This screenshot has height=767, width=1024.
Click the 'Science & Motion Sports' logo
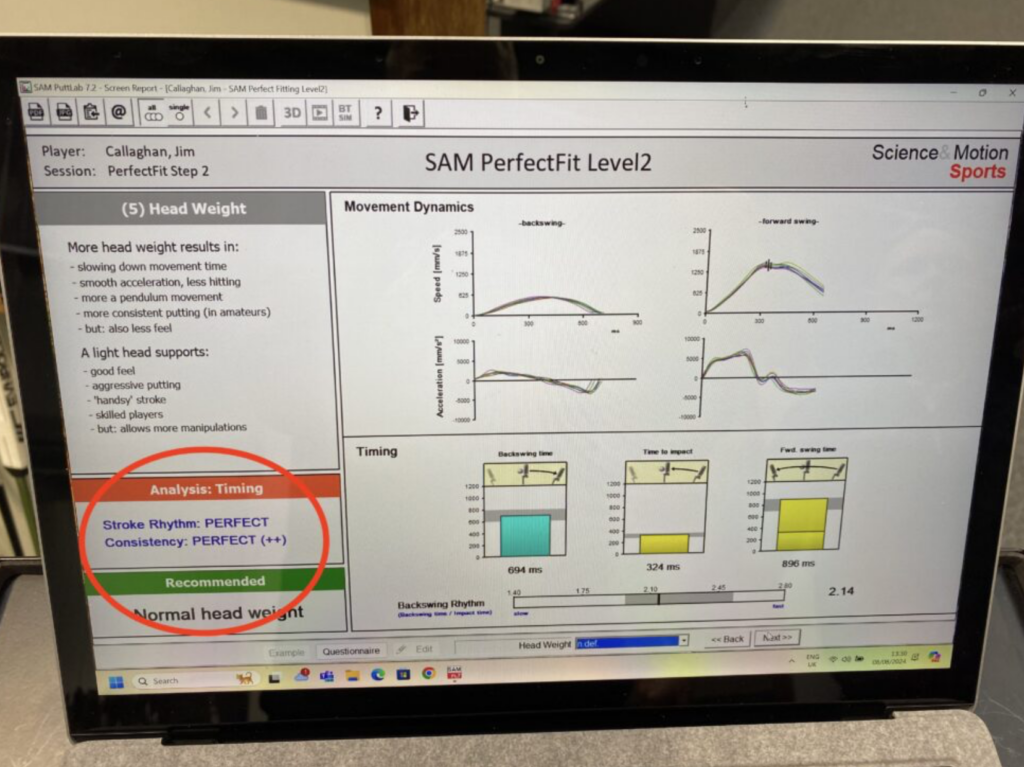point(940,161)
